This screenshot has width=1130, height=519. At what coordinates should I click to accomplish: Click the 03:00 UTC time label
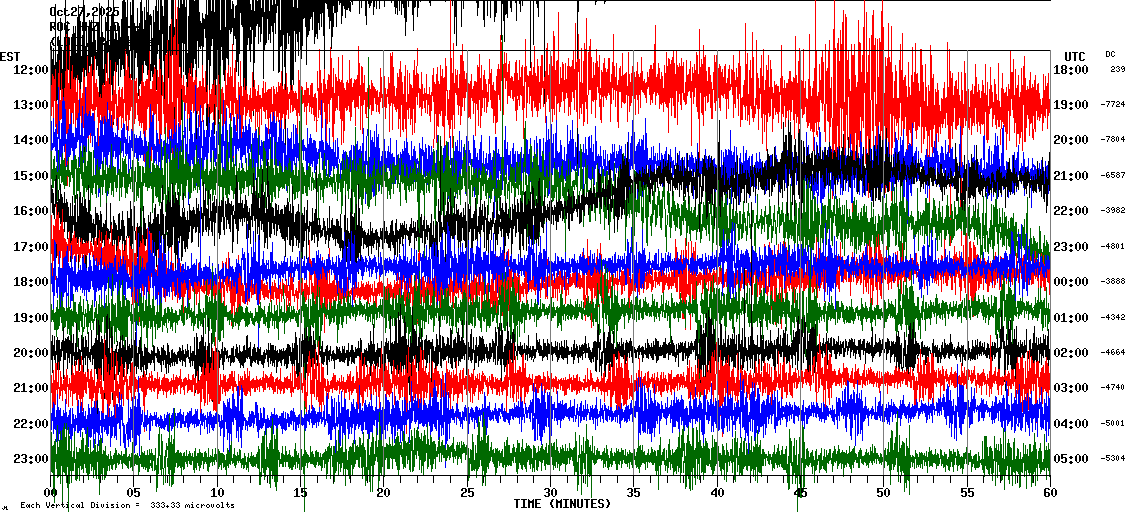pos(1070,388)
